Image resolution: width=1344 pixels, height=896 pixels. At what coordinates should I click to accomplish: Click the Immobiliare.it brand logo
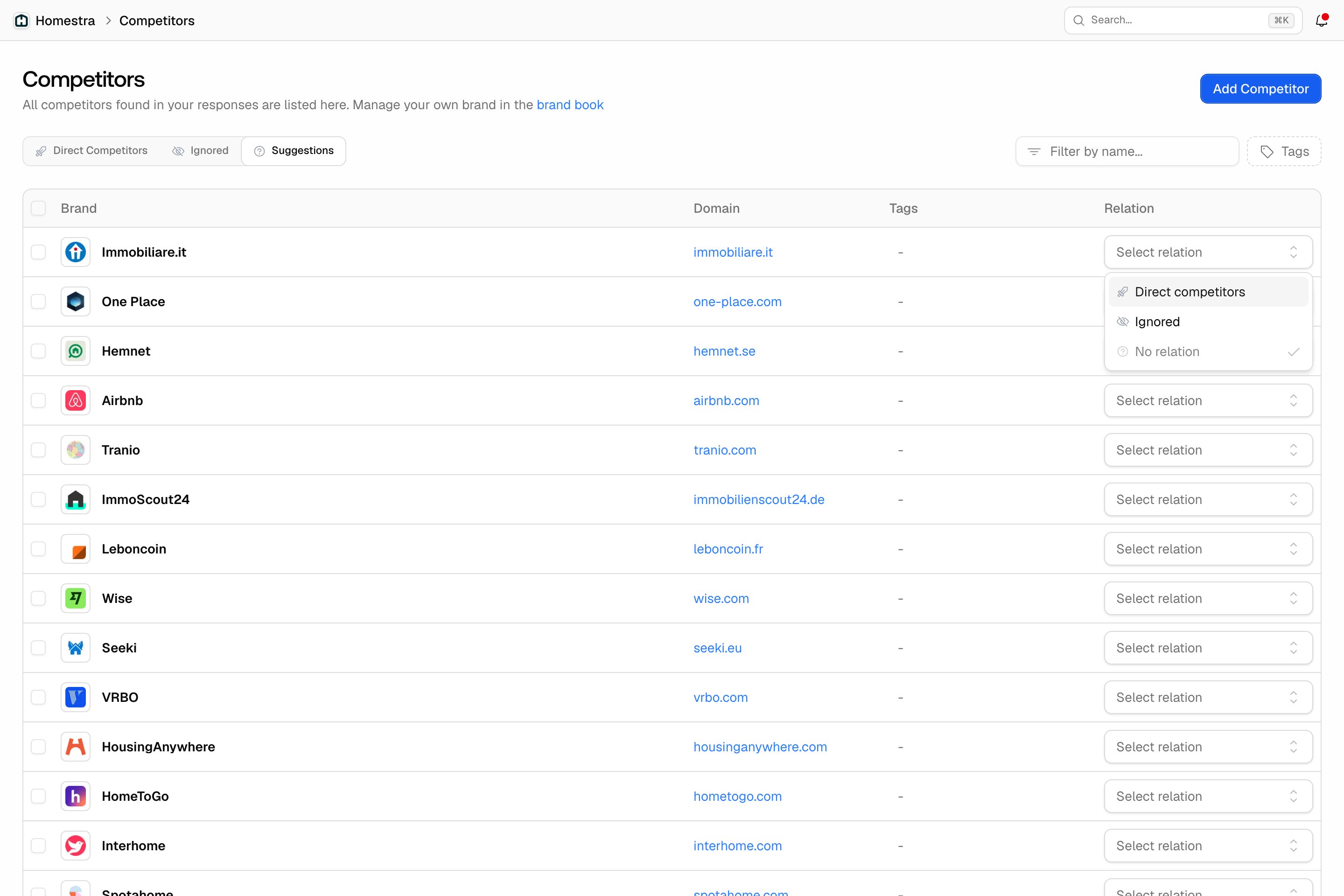pos(76,252)
